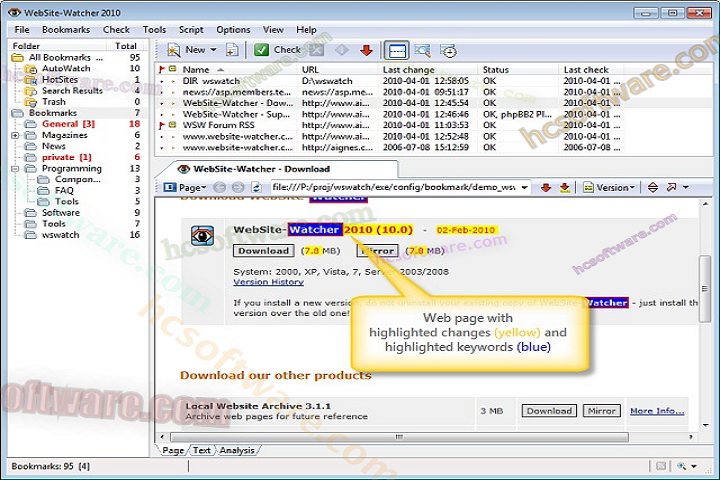Open the New bookmark toolbar button
720x480 pixels.
click(x=186, y=50)
